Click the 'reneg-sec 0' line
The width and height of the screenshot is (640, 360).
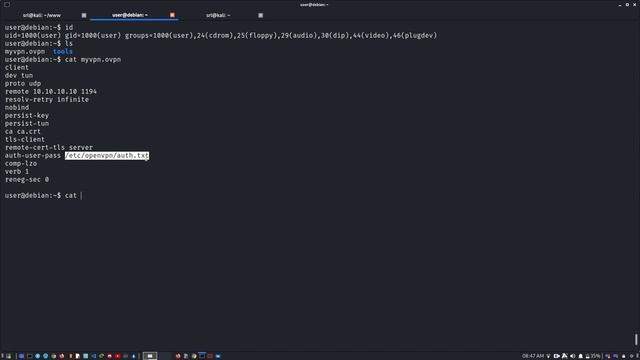click(27, 179)
